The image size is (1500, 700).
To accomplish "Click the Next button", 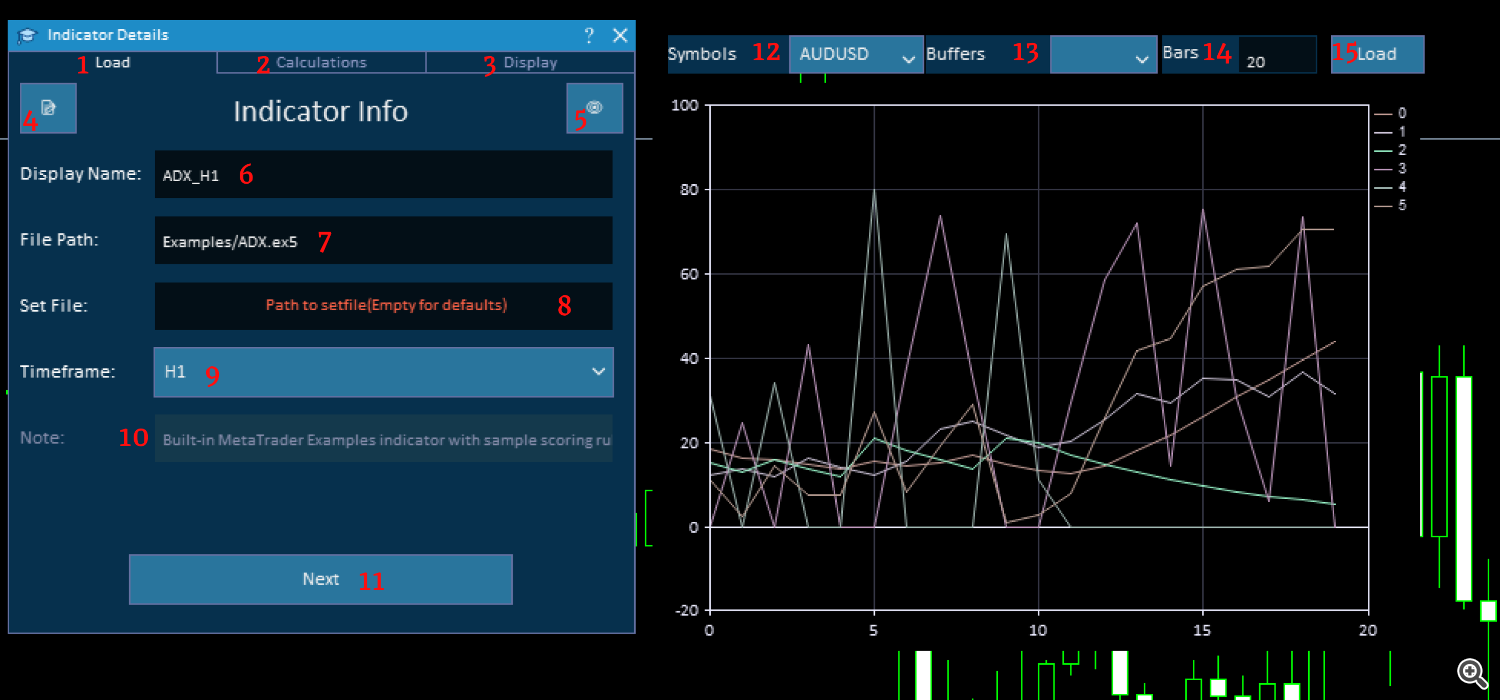I will (x=321, y=579).
